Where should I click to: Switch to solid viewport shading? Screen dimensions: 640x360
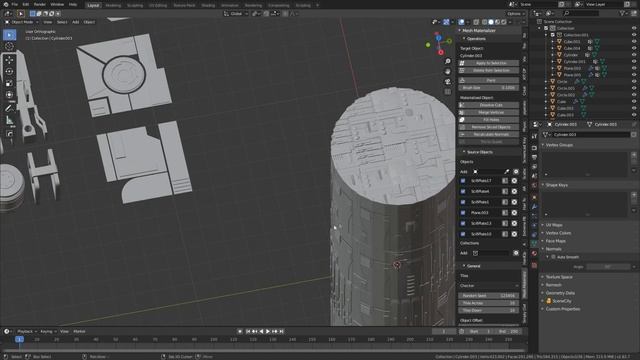[491, 22]
